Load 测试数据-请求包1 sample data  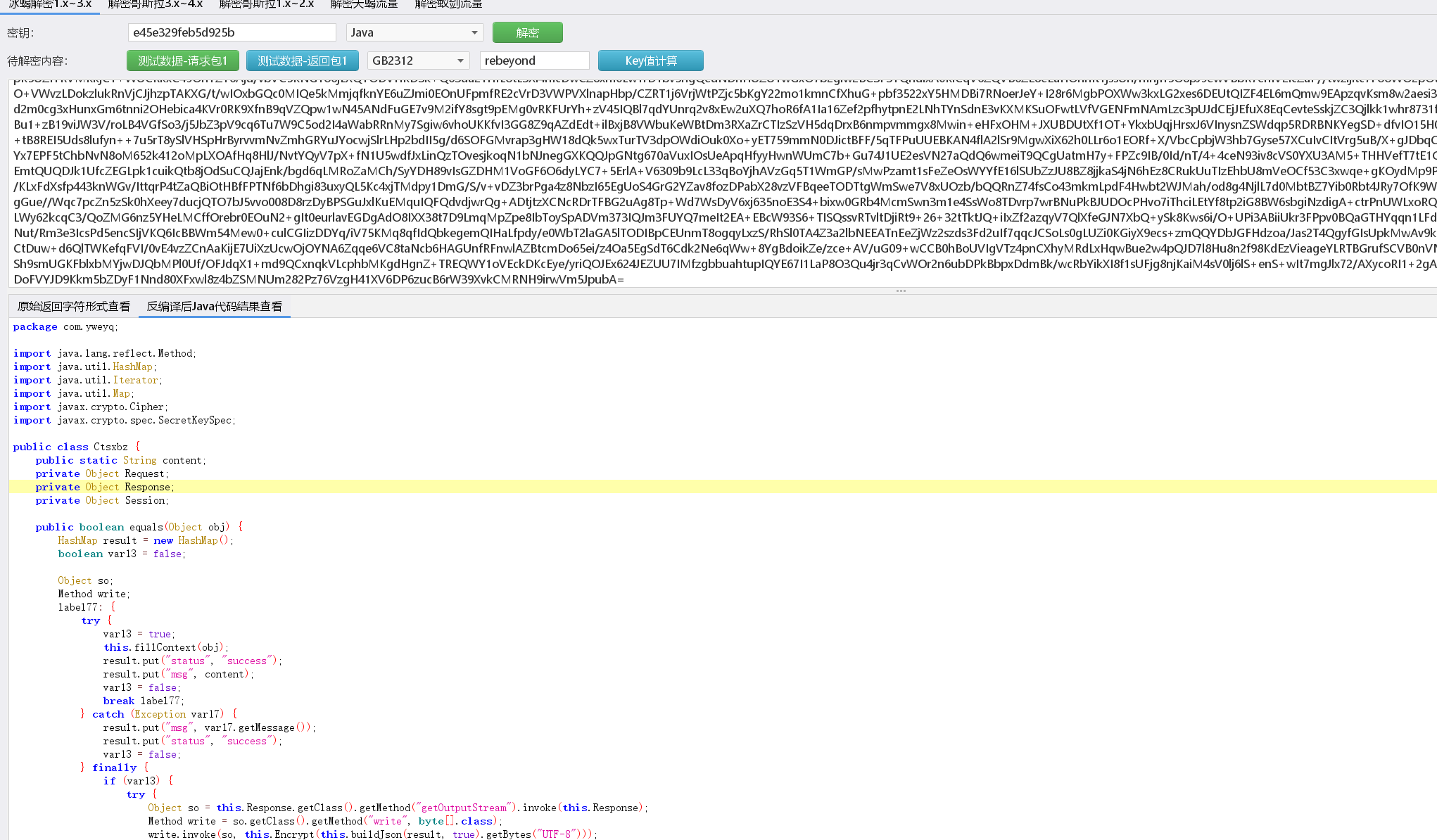(x=183, y=61)
